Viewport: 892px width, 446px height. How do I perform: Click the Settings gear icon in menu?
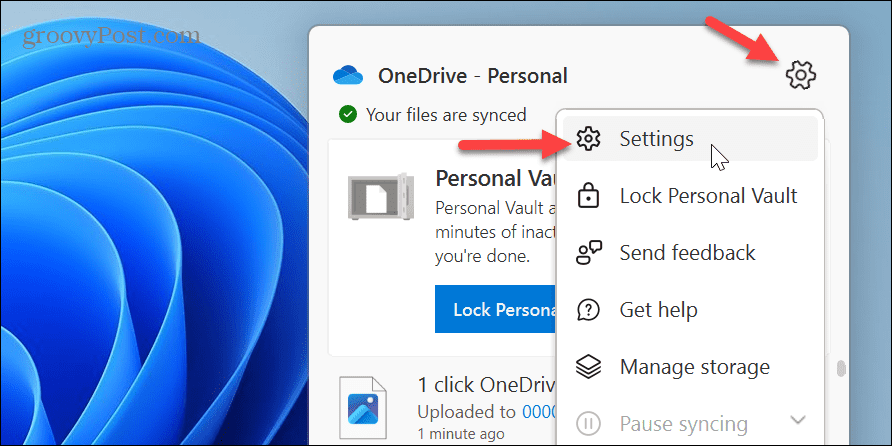[588, 139]
